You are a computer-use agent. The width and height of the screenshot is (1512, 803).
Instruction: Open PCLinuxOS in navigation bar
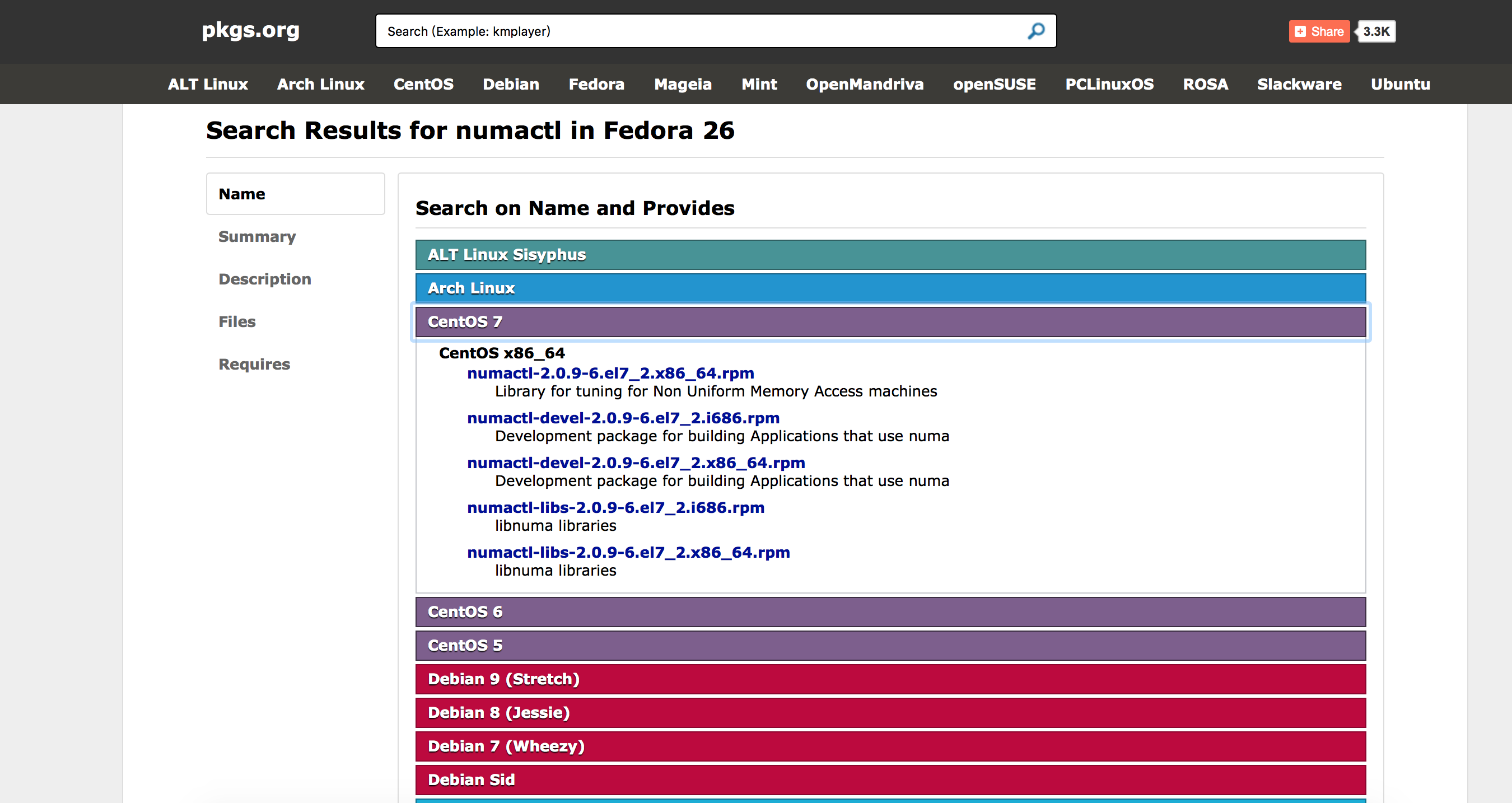click(x=1109, y=84)
